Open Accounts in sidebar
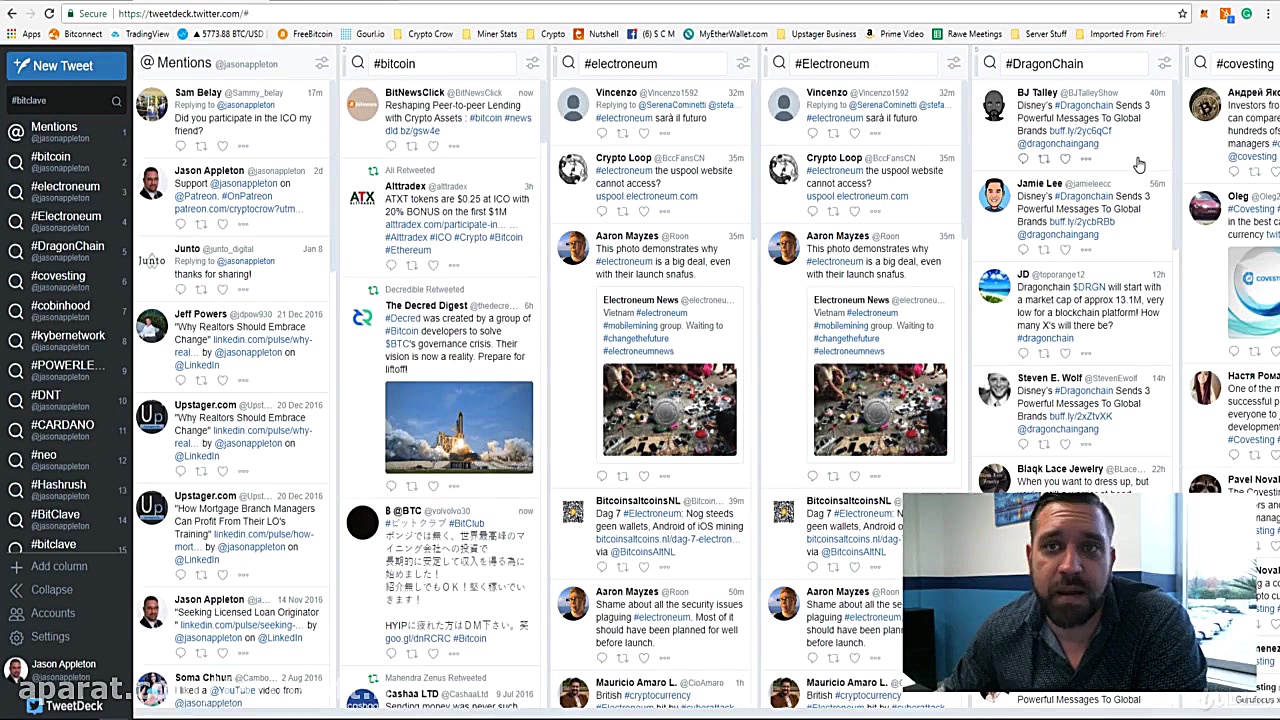Screen dimensions: 1280x720 [x=43, y=613]
